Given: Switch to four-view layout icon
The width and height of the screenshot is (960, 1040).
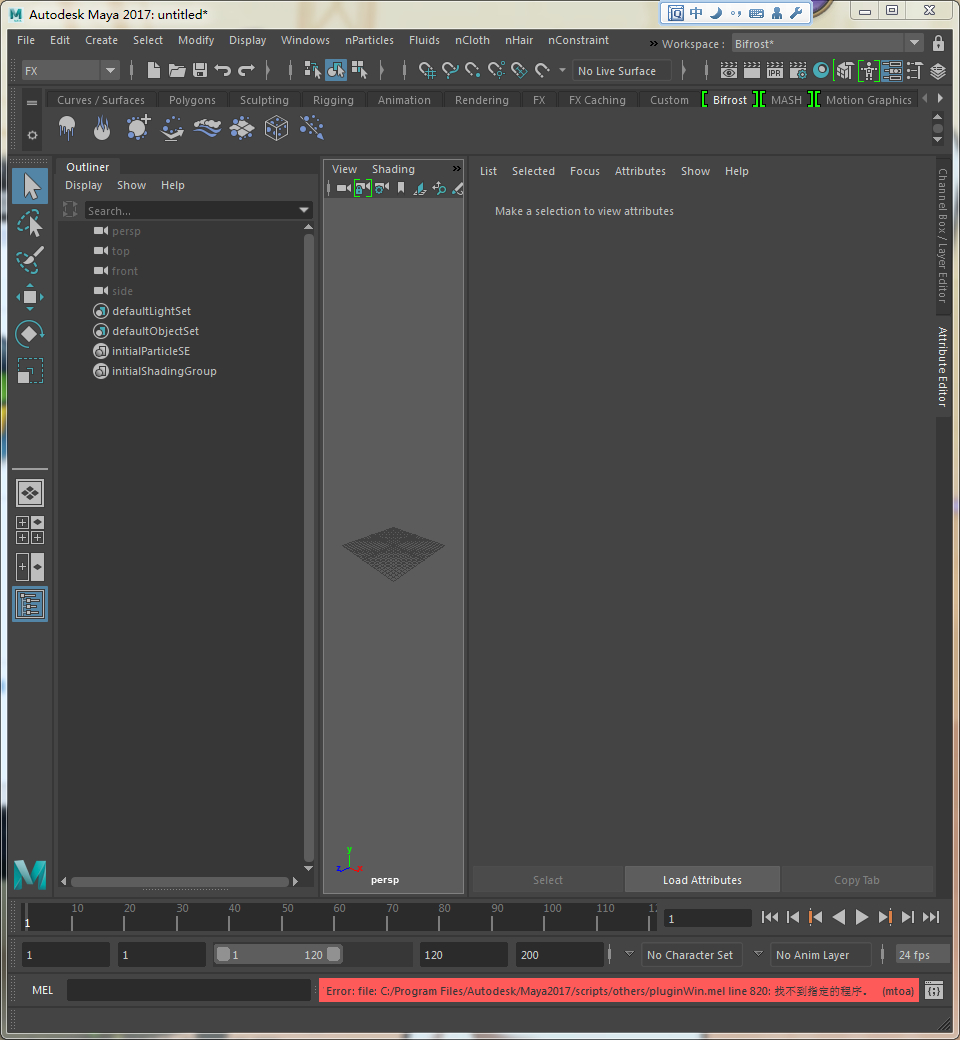Looking at the screenshot, I should 30,530.
